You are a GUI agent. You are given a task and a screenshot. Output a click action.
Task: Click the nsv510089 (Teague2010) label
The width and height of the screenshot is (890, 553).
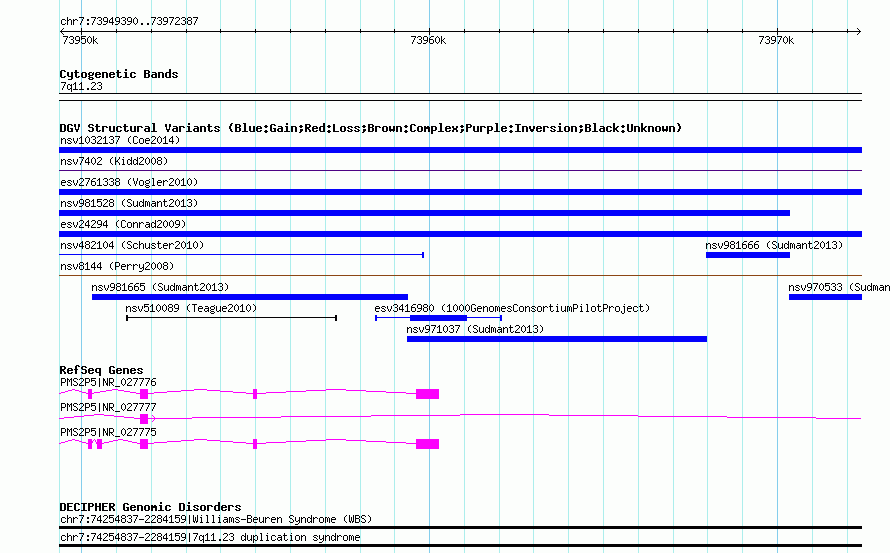(191, 308)
